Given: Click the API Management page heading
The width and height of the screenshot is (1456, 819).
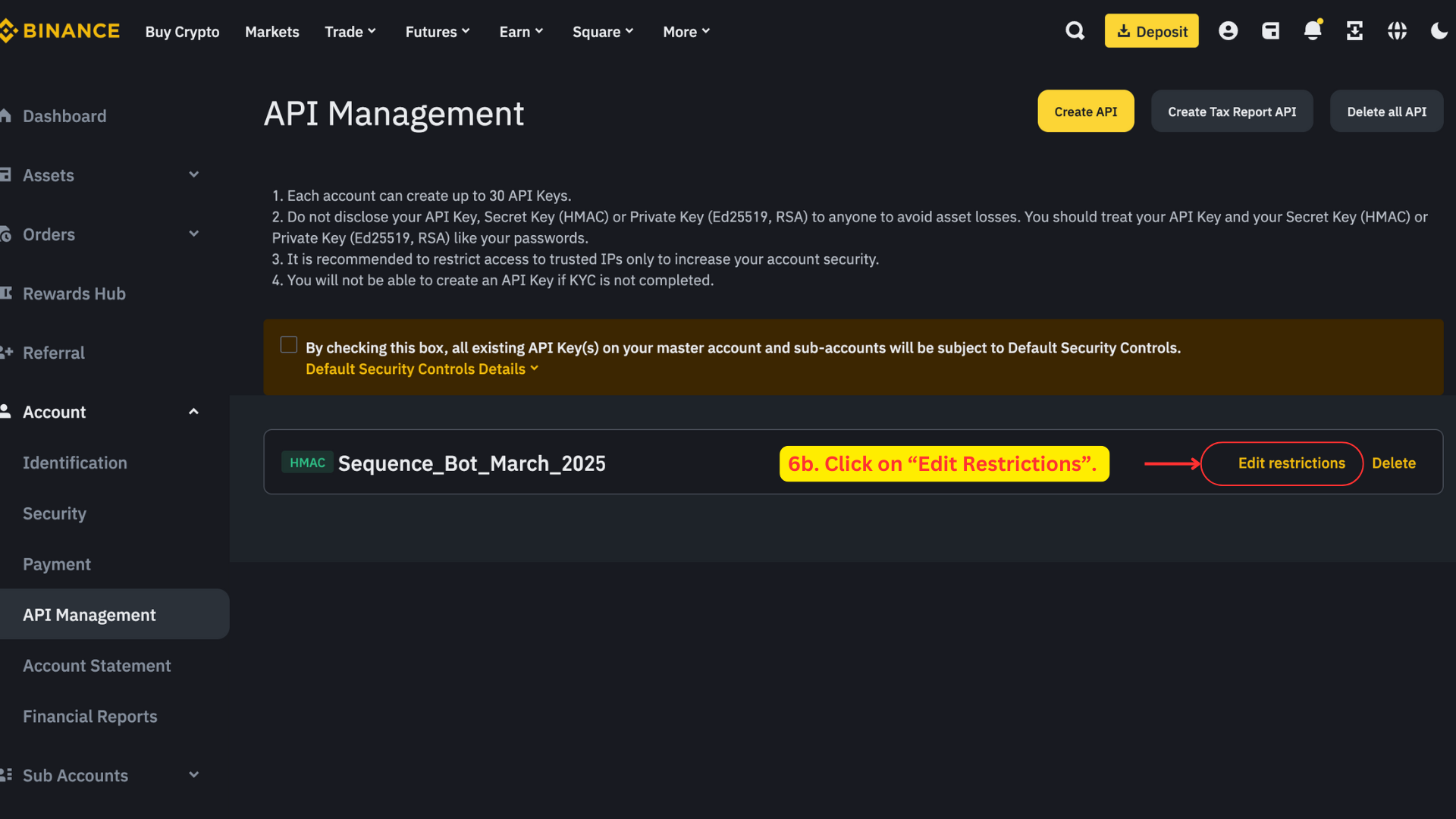Looking at the screenshot, I should click(x=394, y=114).
